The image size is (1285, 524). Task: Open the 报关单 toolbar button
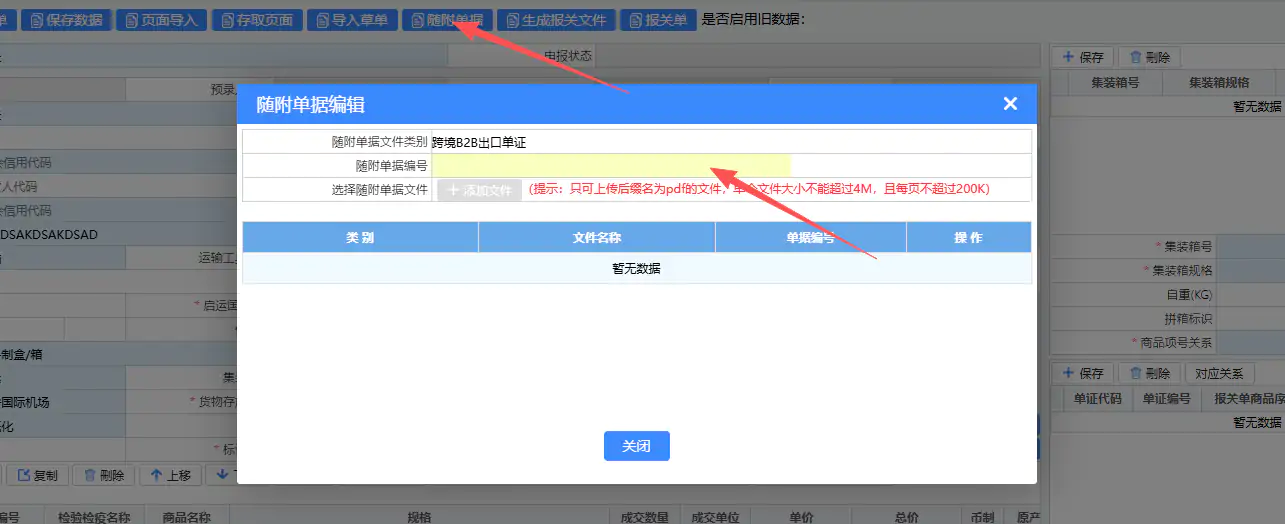point(659,19)
